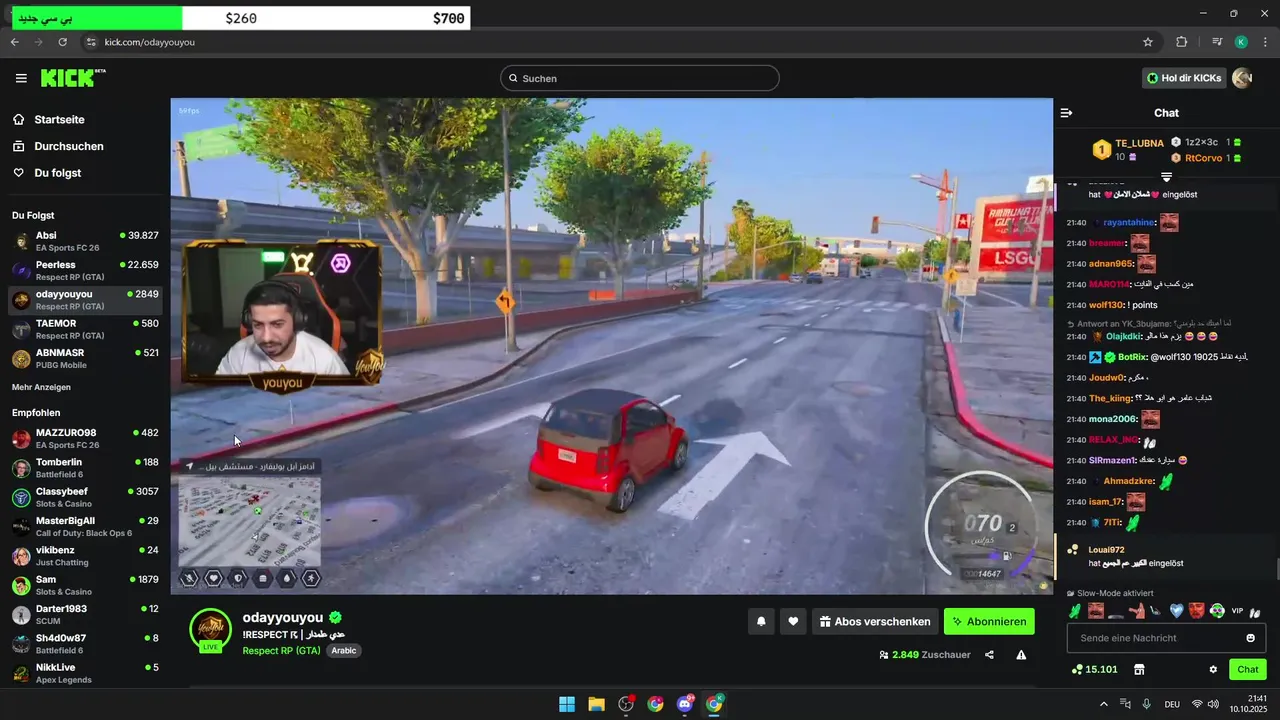Open Darter1983 SCUM channel
The image size is (1280, 720).
85,614
